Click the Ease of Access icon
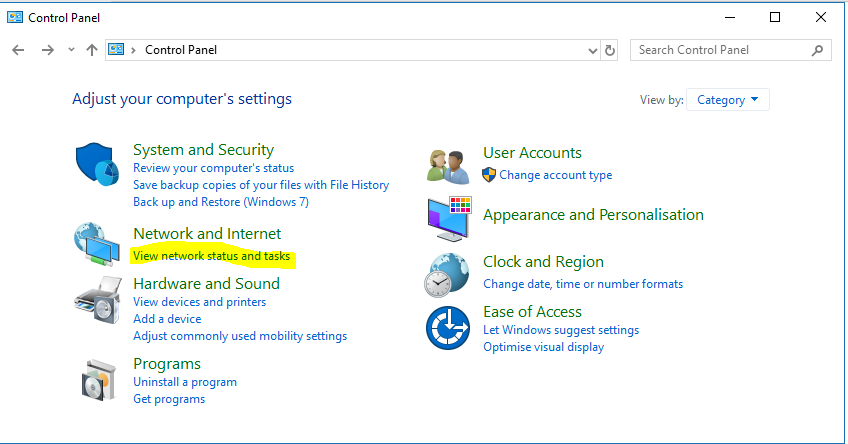Viewport: 848px width, 444px height. pos(448,328)
